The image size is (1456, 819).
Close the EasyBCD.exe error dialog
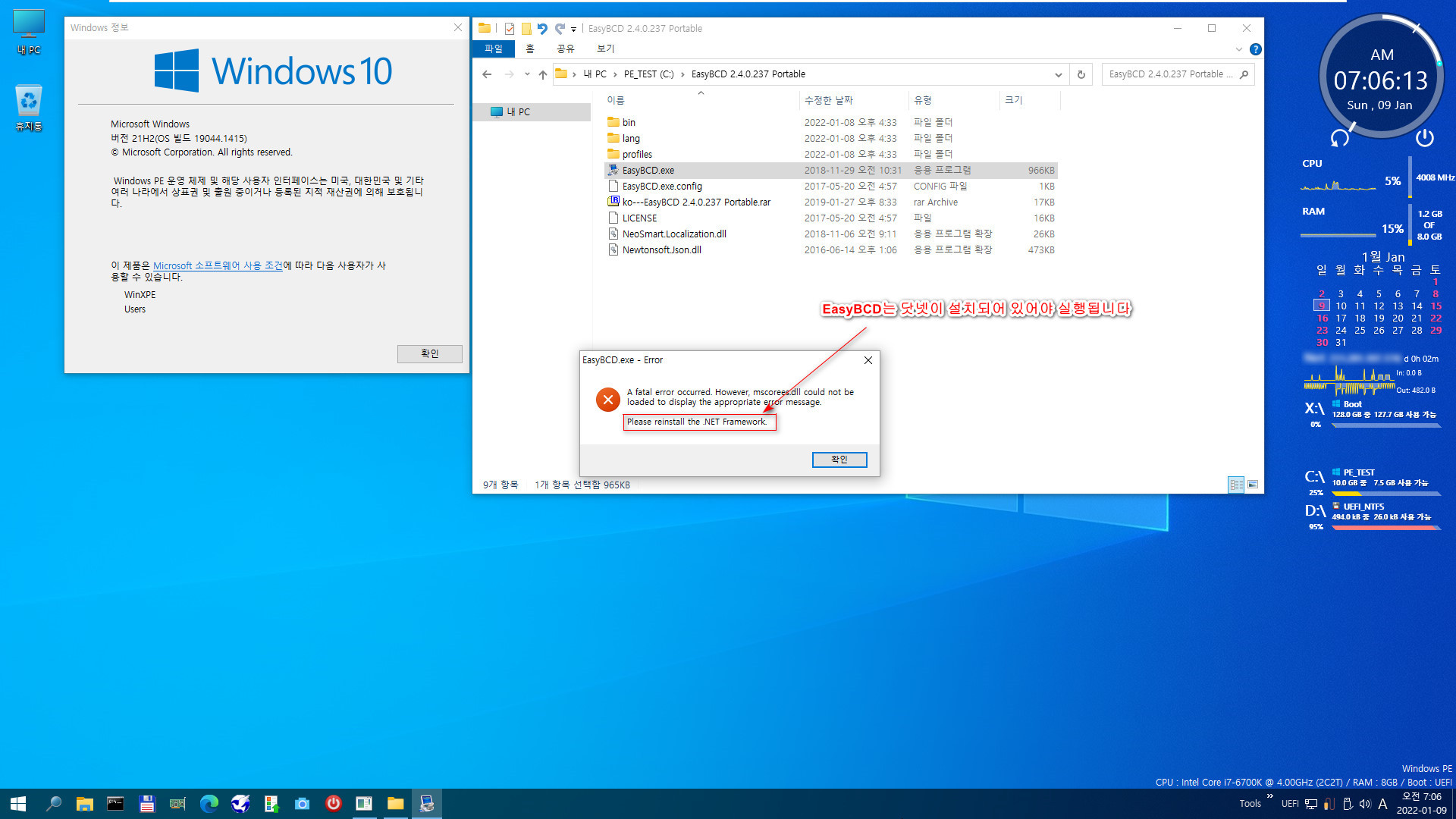pos(868,360)
